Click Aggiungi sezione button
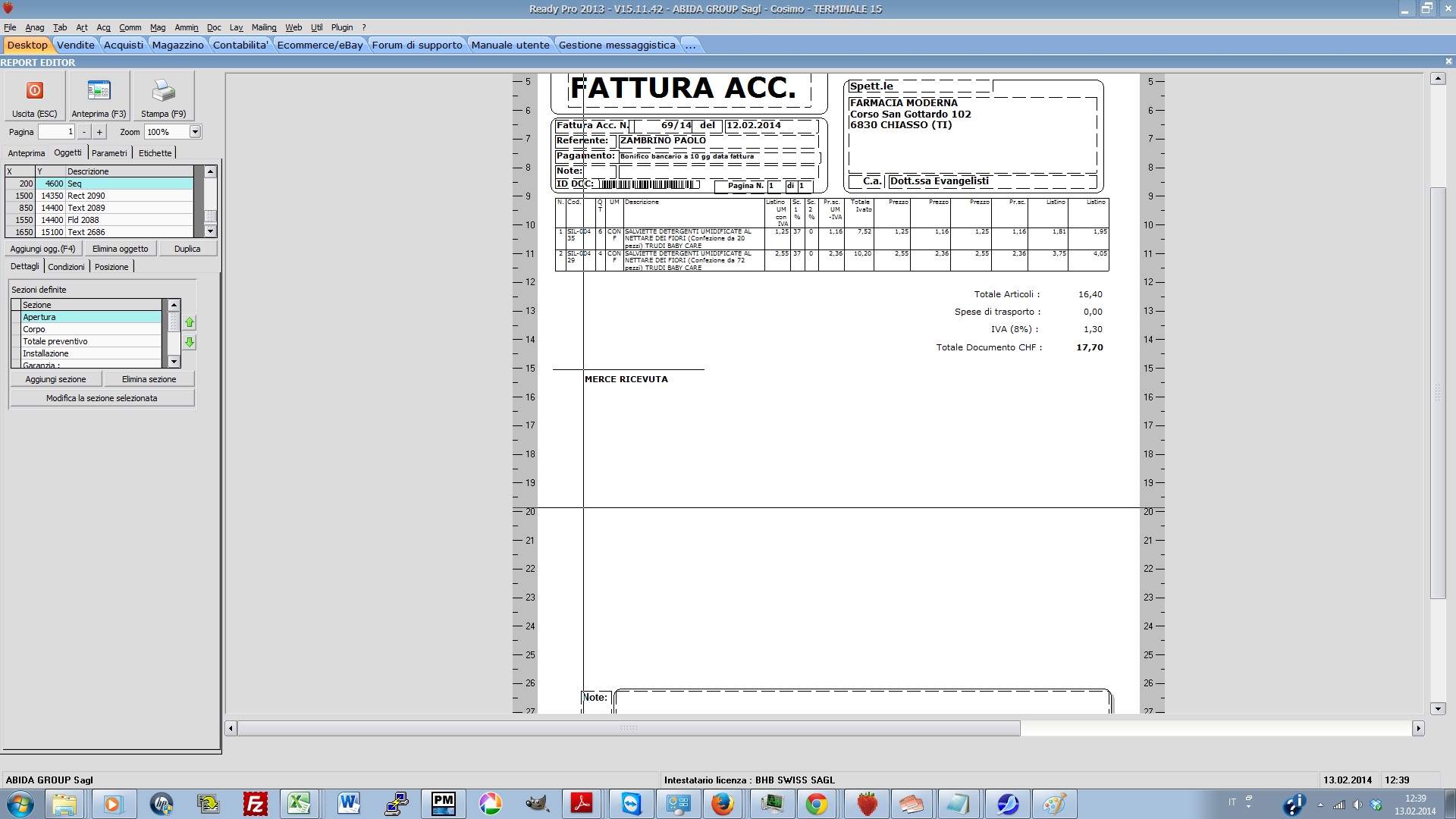The height and width of the screenshot is (819, 1456). [x=55, y=379]
